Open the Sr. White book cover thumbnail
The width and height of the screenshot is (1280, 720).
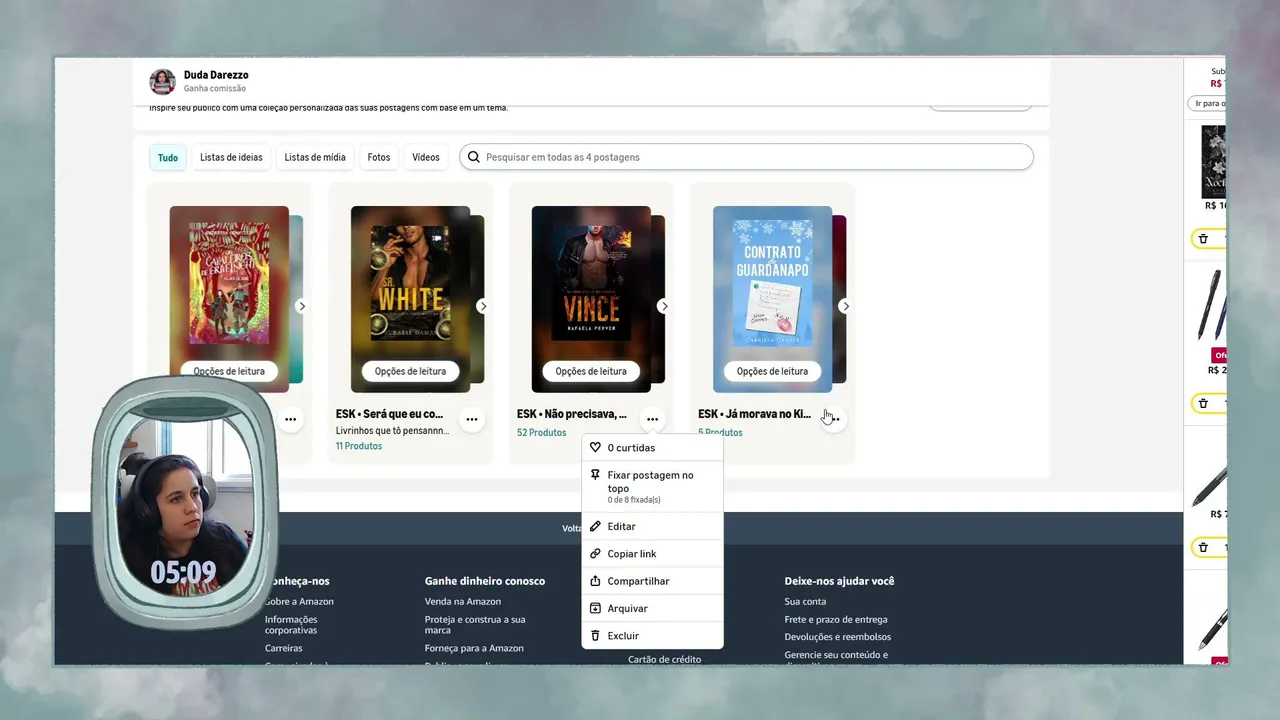[410, 299]
